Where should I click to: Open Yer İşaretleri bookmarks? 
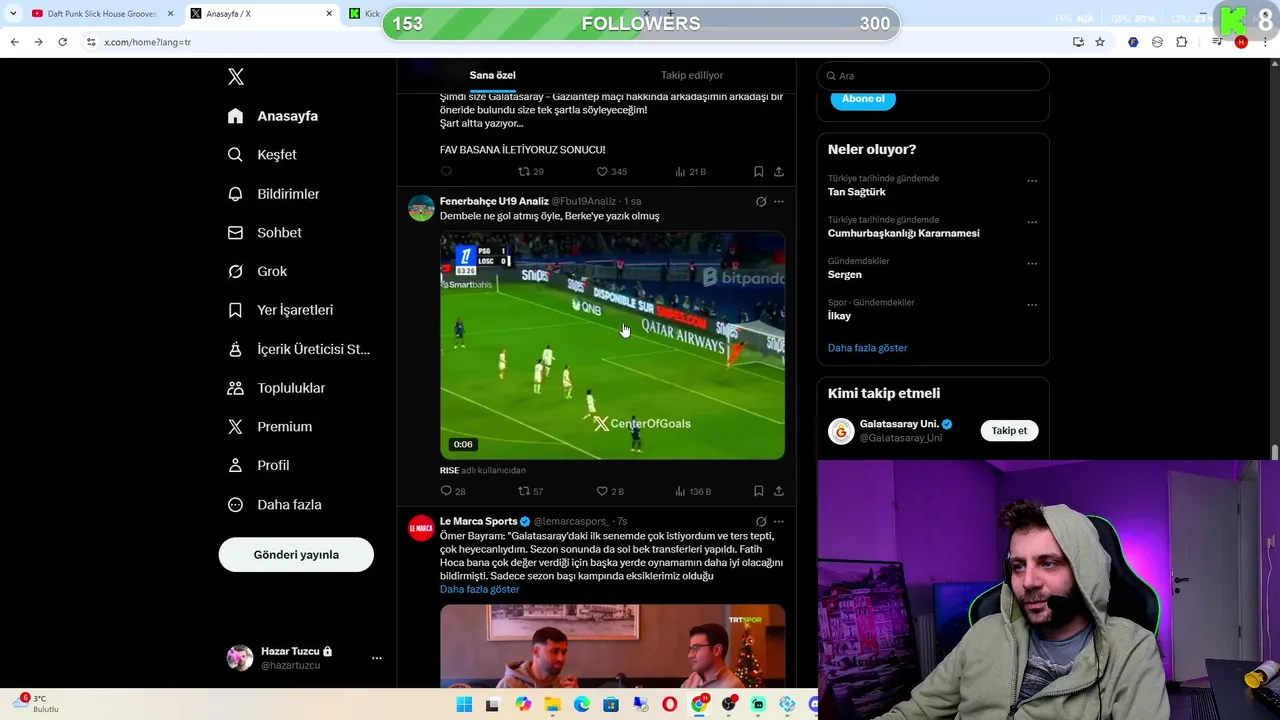click(x=280, y=310)
